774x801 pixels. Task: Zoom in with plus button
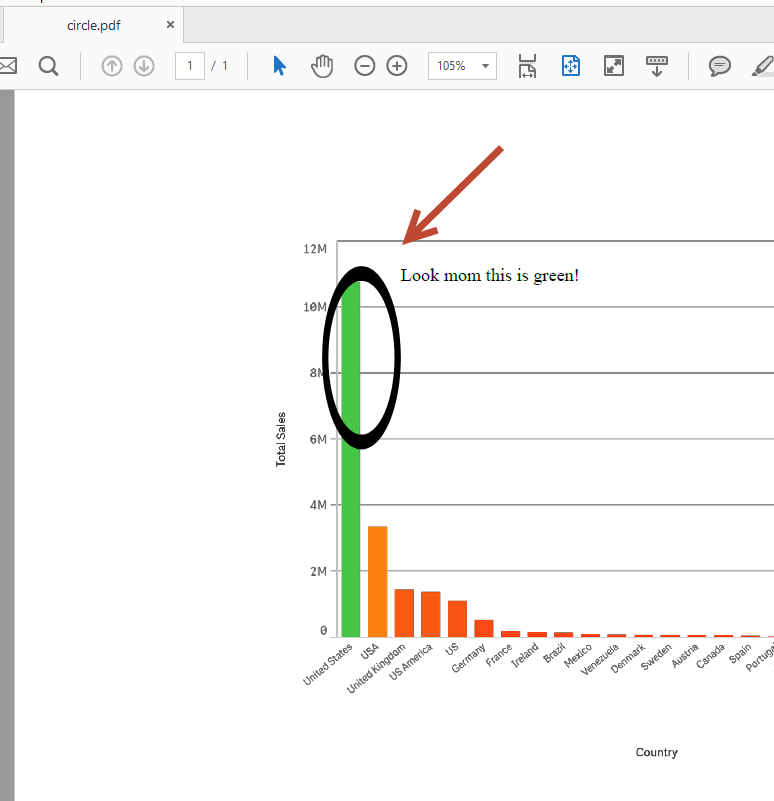pyautogui.click(x=397, y=66)
